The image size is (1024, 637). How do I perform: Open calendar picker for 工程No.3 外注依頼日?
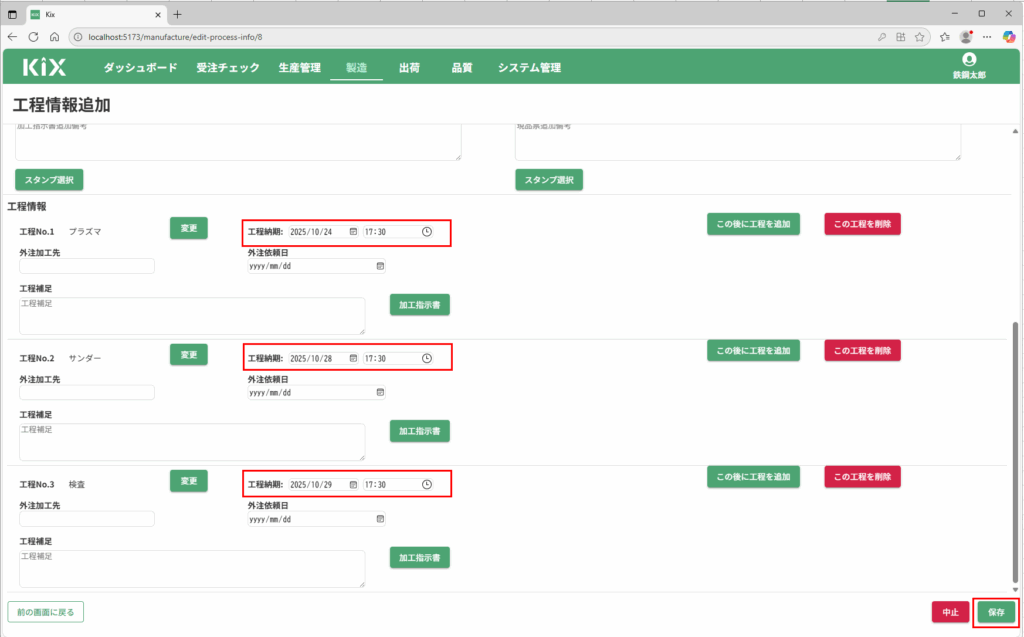tap(380, 519)
